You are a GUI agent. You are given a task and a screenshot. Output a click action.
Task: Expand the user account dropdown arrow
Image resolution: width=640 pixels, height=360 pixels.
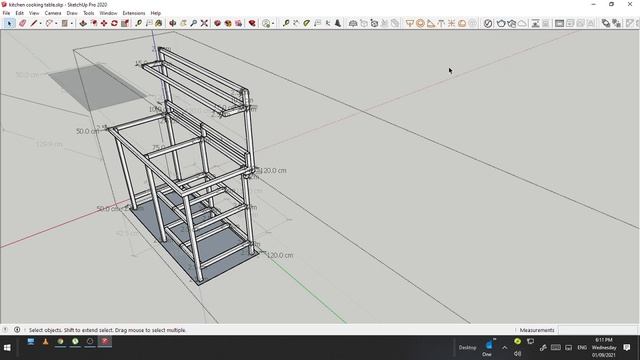pos(273,23)
